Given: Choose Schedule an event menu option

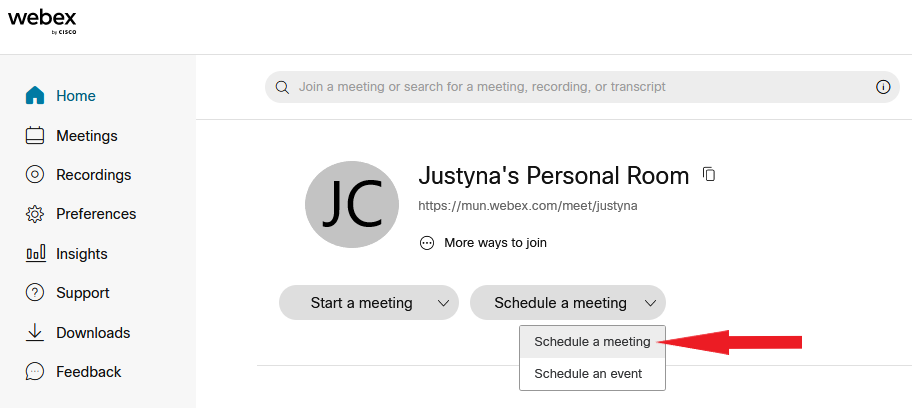Looking at the screenshot, I should (592, 374).
